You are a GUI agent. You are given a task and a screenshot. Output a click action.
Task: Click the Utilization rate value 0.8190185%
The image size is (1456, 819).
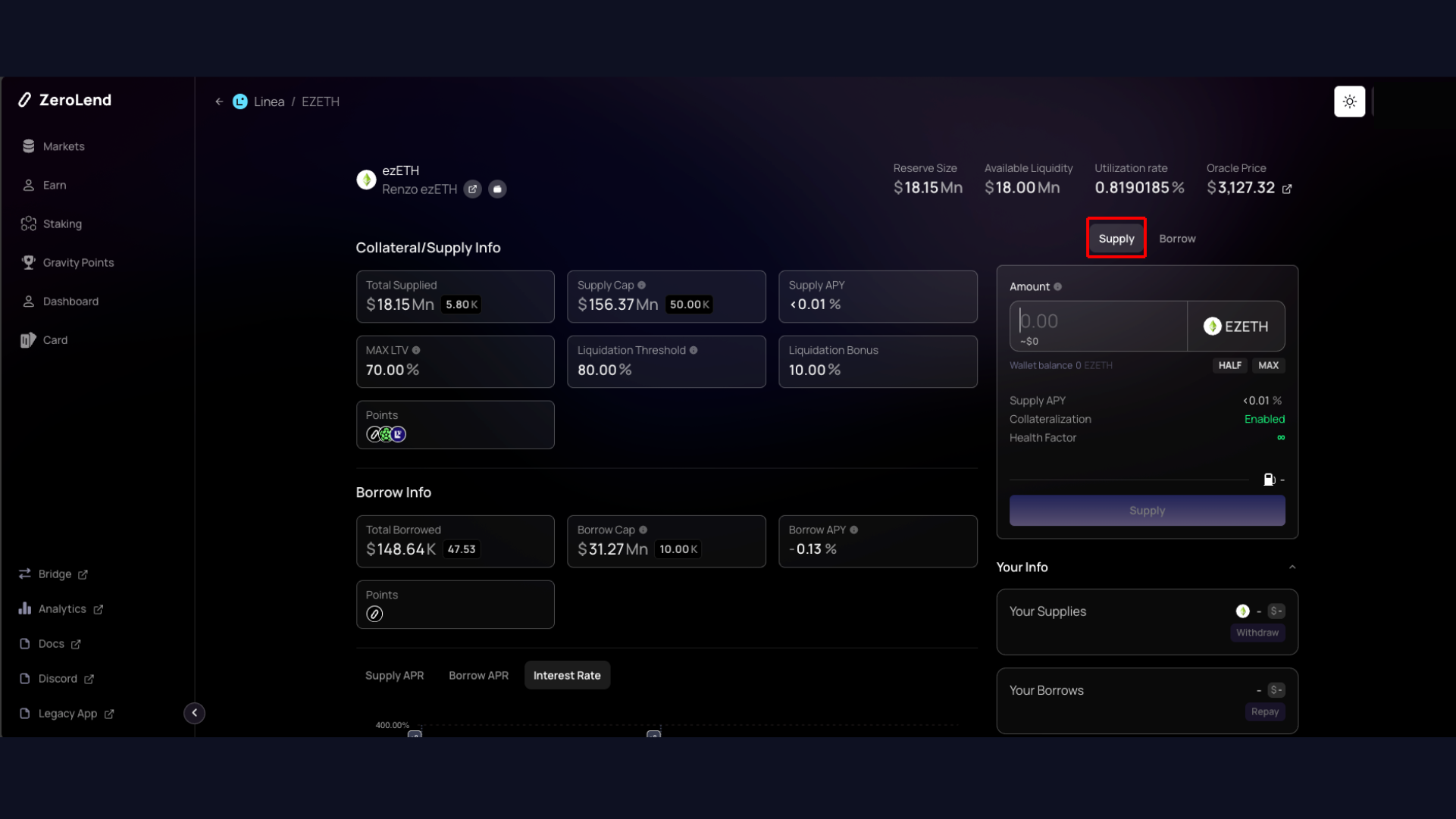1139,188
